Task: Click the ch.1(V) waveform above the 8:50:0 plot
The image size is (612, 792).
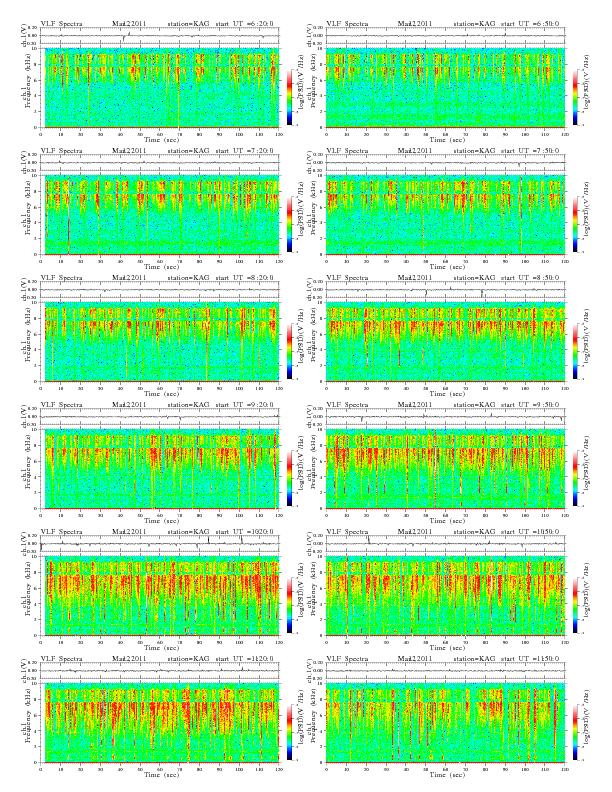Action: click(445, 290)
